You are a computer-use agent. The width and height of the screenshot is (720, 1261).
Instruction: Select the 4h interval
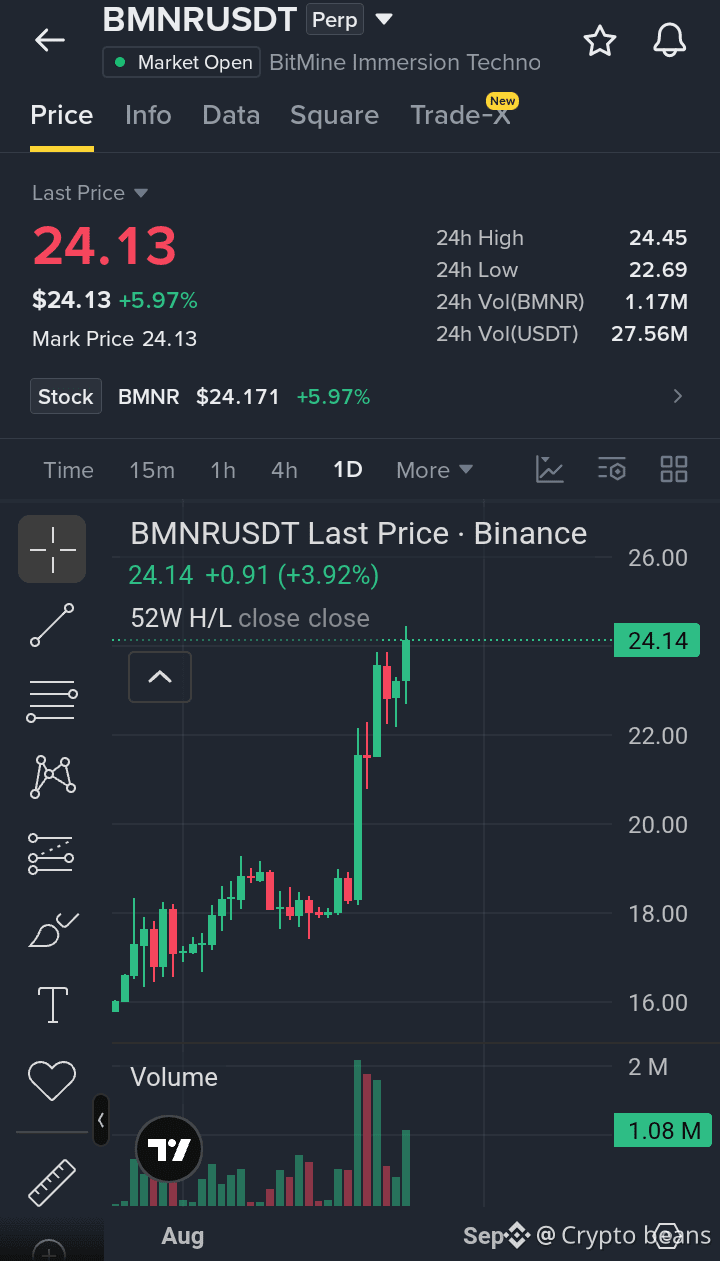click(x=285, y=470)
